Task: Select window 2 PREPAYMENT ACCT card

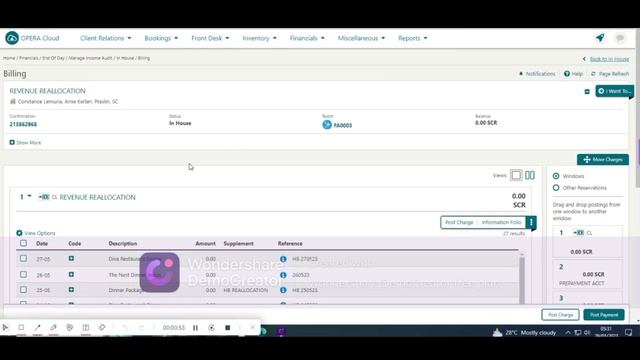Action: click(587, 274)
